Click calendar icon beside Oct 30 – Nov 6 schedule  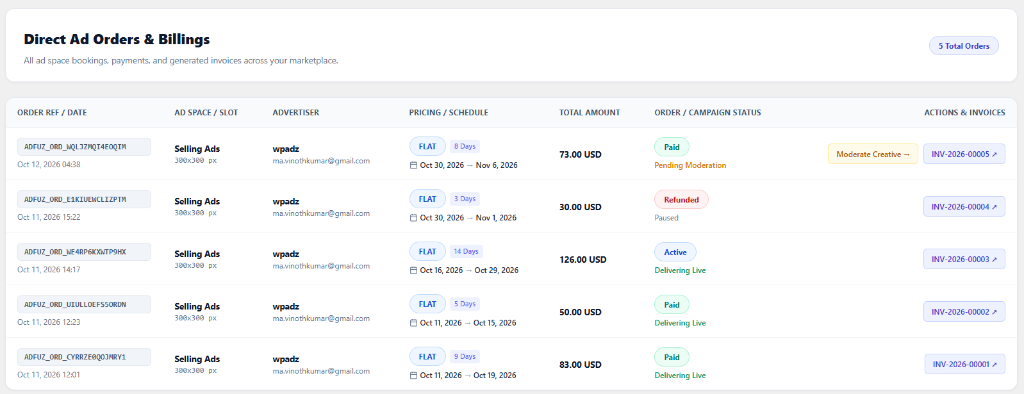coord(413,165)
